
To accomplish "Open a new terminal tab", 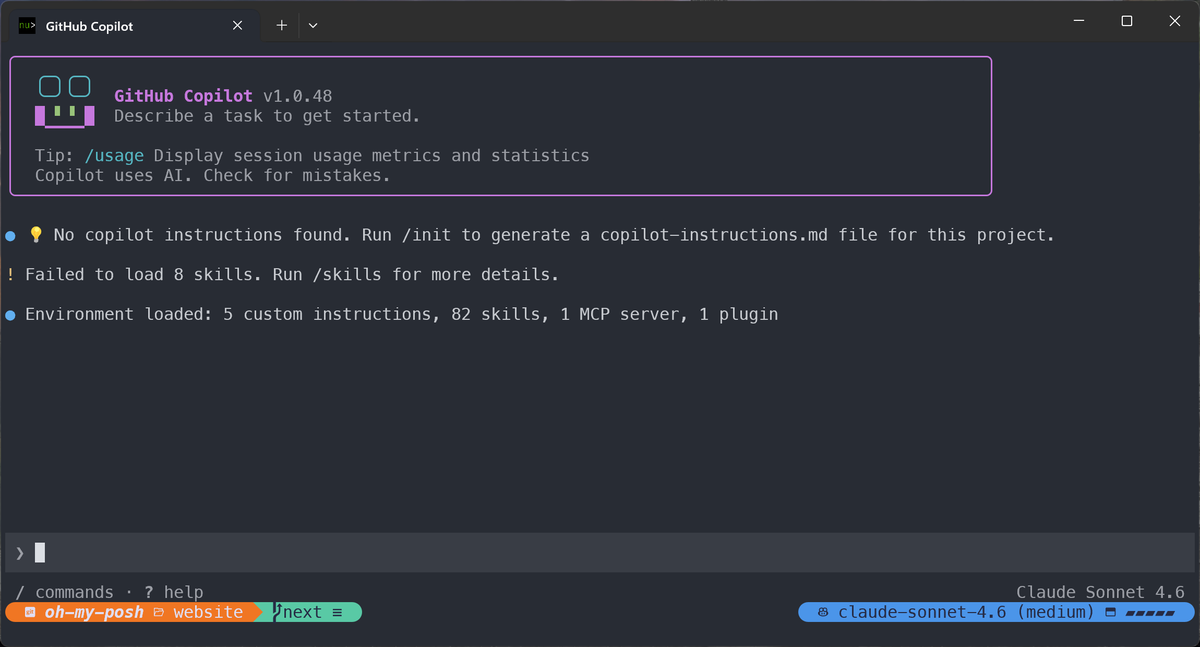I will click(x=281, y=26).
